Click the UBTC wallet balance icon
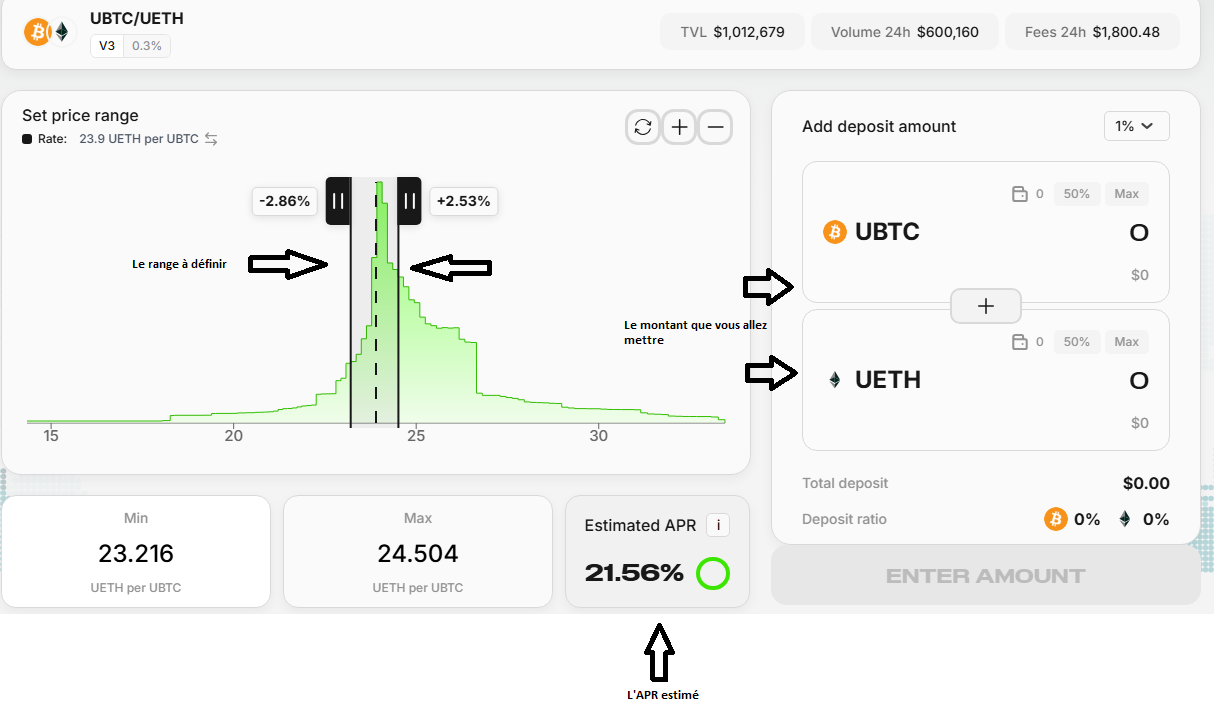Screen dimensions: 1214x713 pos(1020,194)
